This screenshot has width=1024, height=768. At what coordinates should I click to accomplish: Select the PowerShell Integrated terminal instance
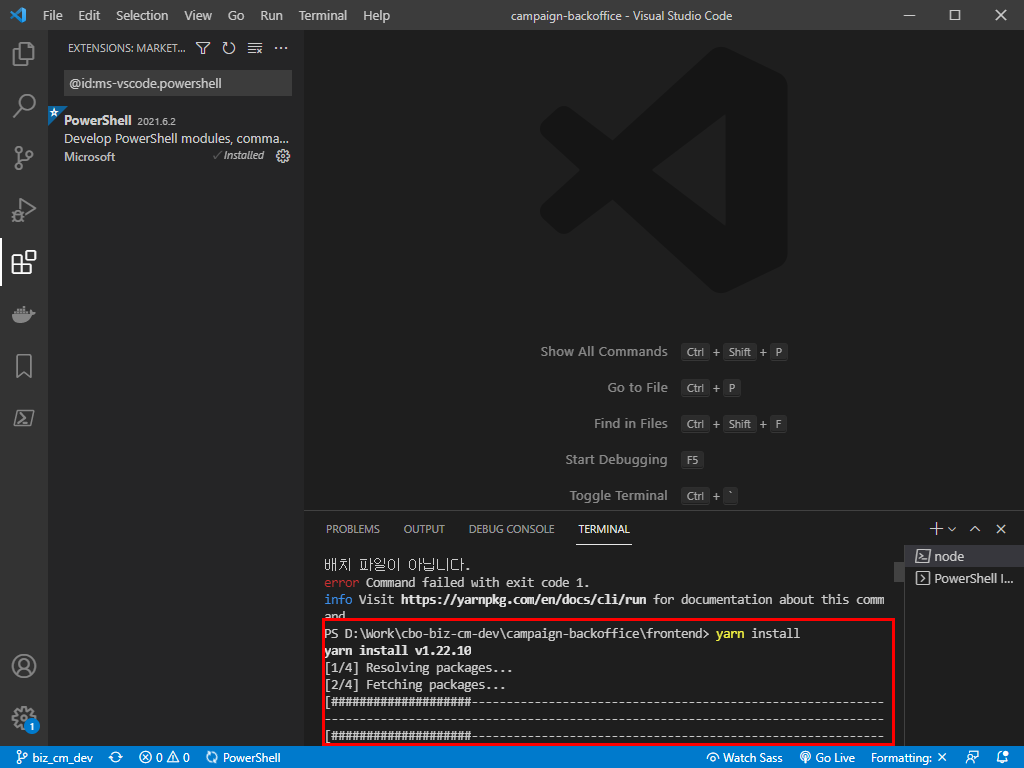coord(964,578)
